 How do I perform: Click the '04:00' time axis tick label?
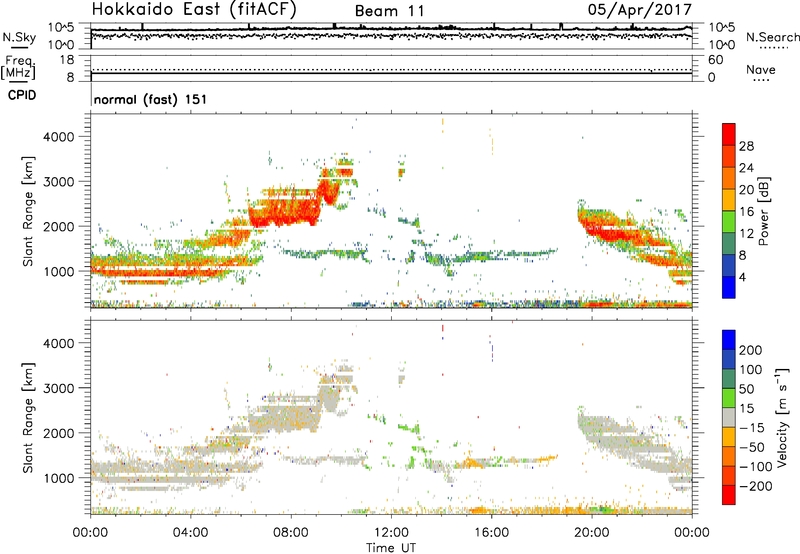pyautogui.click(x=191, y=533)
